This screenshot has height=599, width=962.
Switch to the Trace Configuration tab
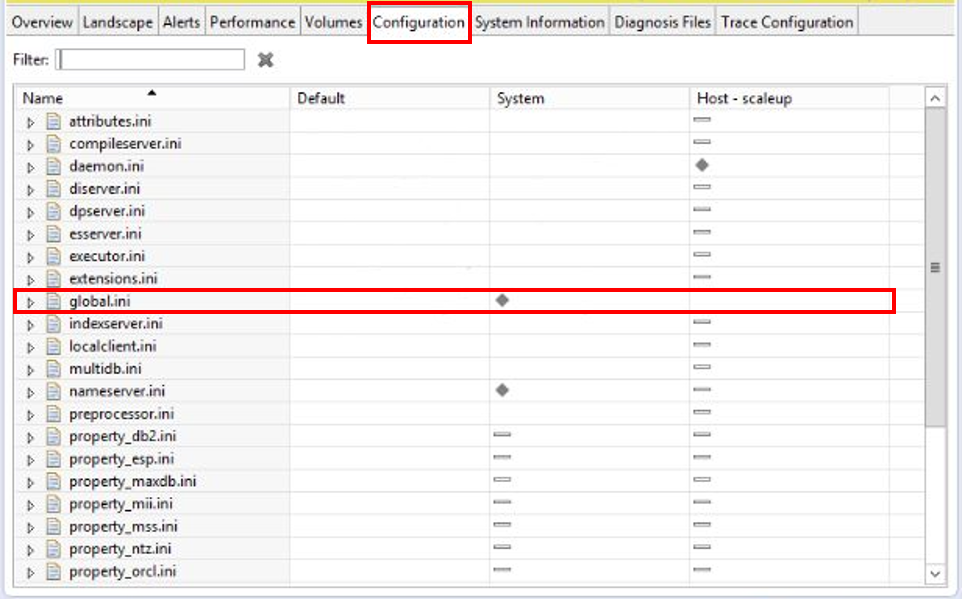pos(786,22)
